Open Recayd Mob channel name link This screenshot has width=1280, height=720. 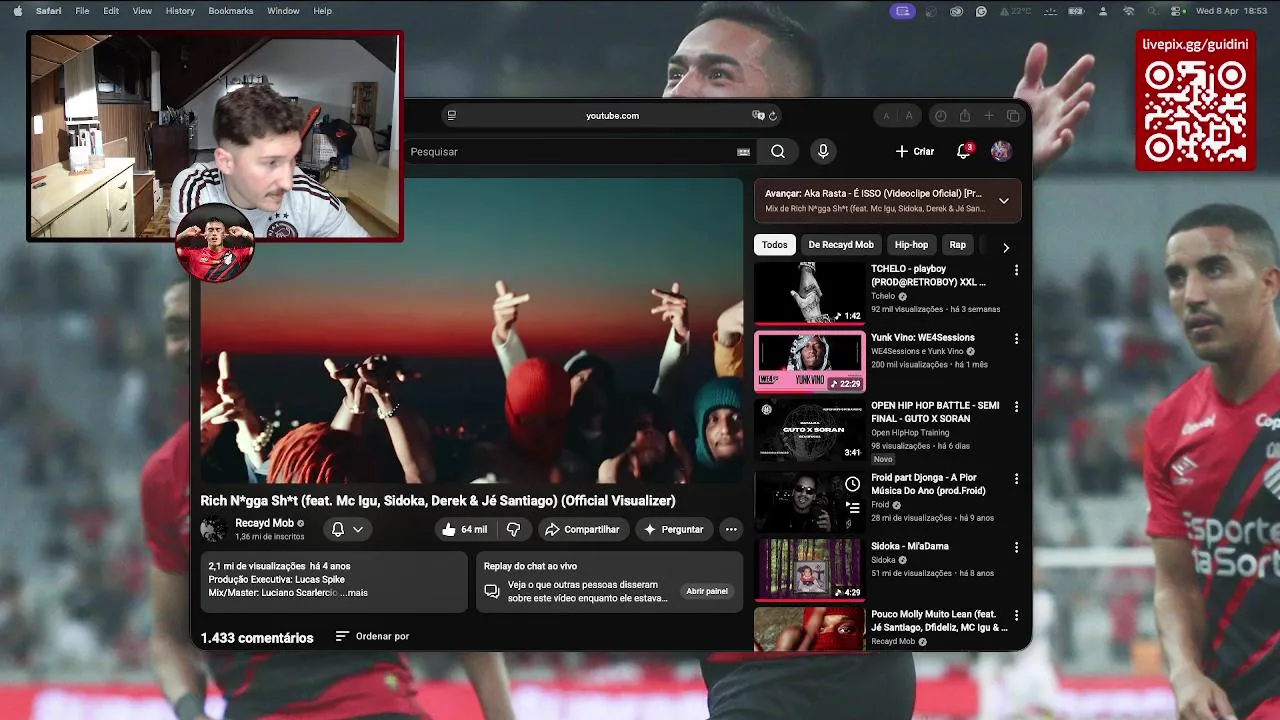tap(265, 523)
